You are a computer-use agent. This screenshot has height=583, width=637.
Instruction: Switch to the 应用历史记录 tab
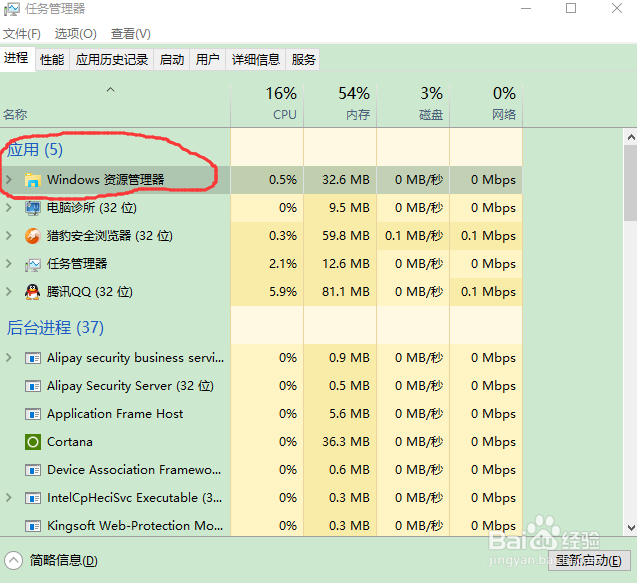tap(112, 60)
